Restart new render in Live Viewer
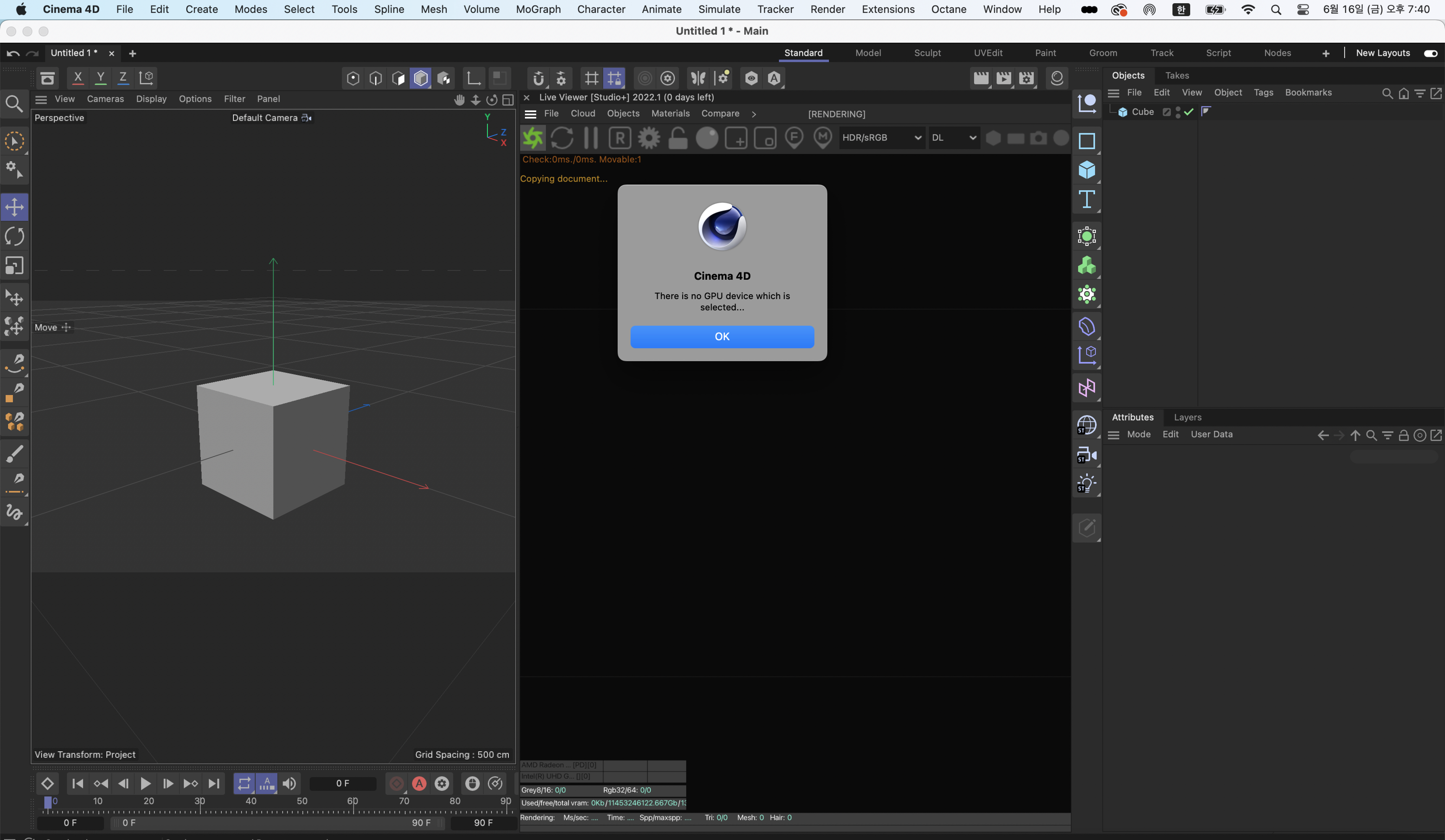 coord(562,138)
